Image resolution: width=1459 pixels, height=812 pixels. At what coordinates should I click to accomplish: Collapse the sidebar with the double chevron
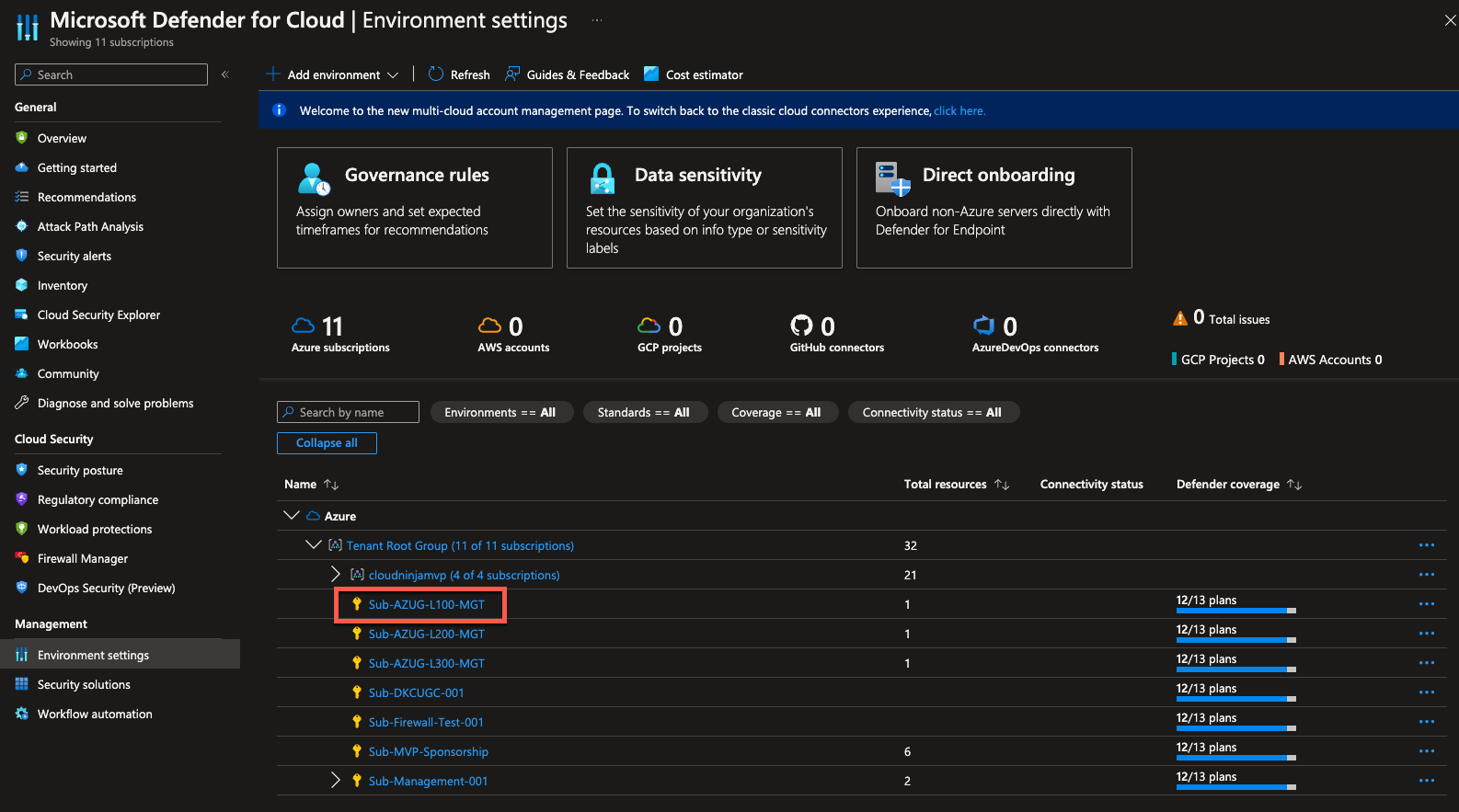224,74
